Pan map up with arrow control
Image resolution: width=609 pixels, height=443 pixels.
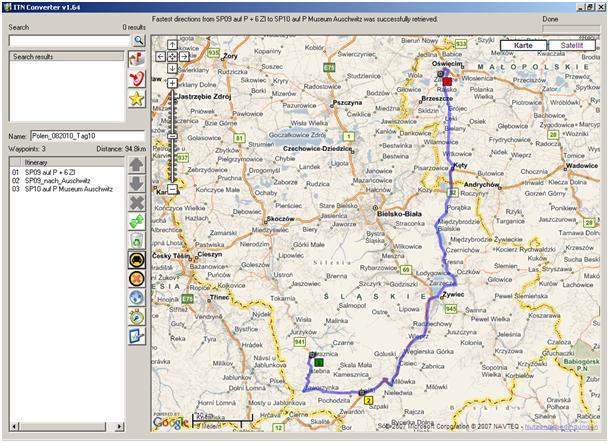pos(172,45)
